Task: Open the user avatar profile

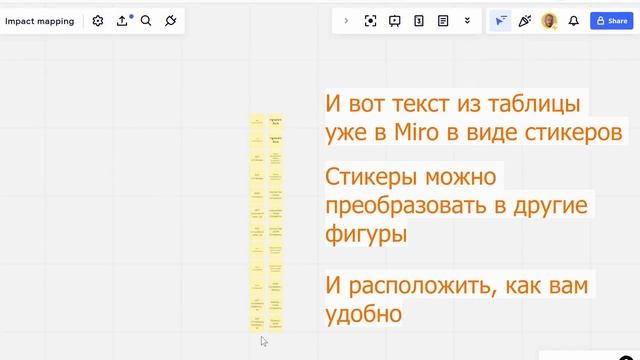Action: (549, 21)
